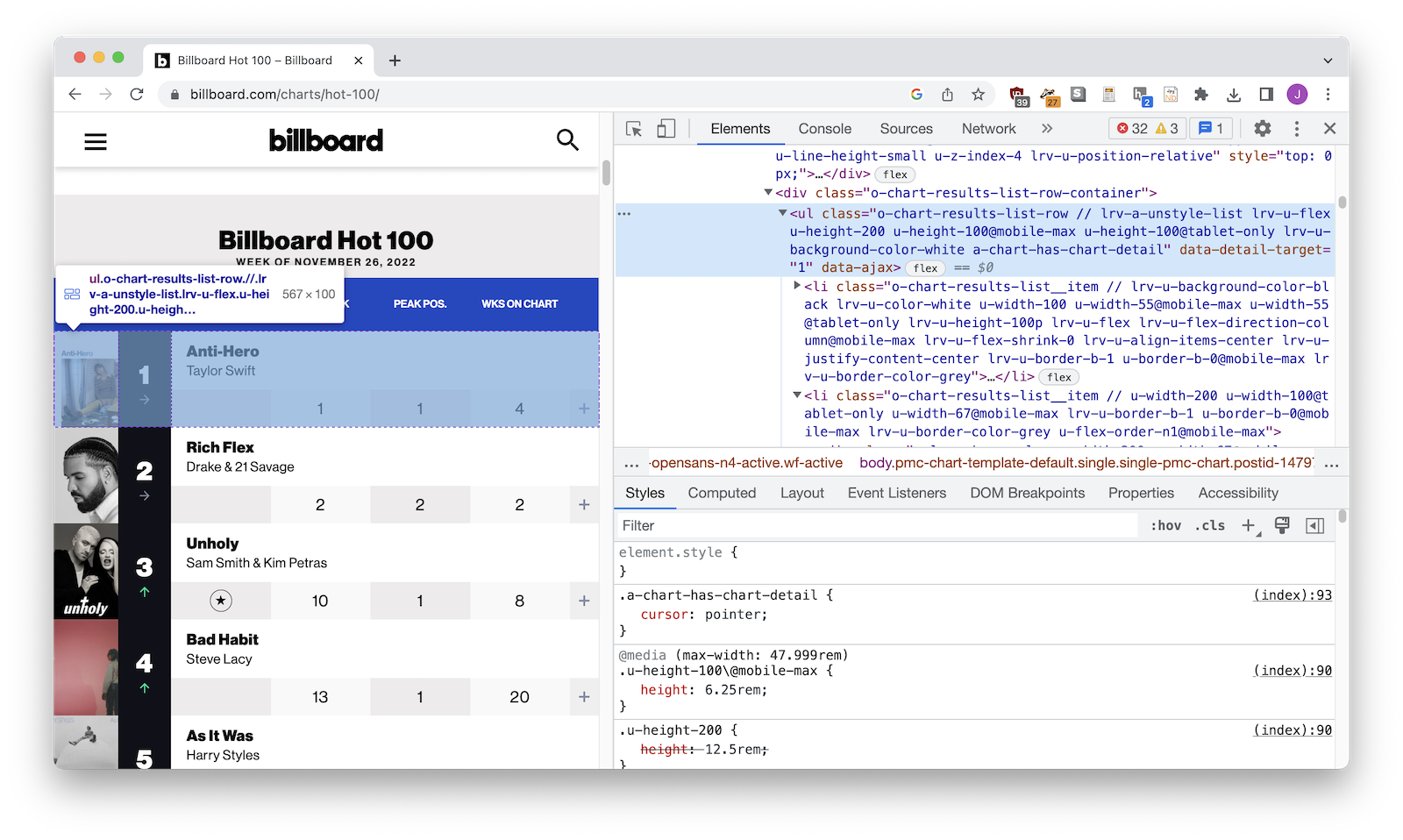
Task: Click the styles Filter input field
Action: [x=877, y=525]
